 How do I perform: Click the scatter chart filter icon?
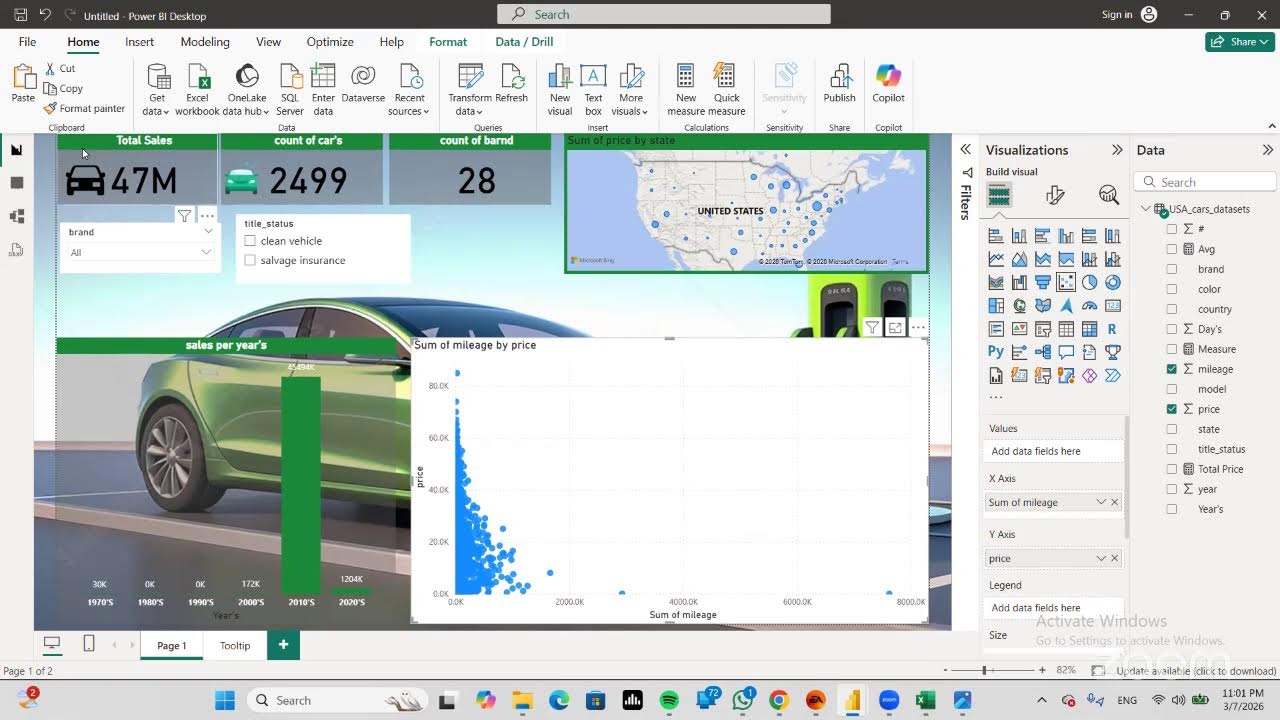[x=872, y=328]
